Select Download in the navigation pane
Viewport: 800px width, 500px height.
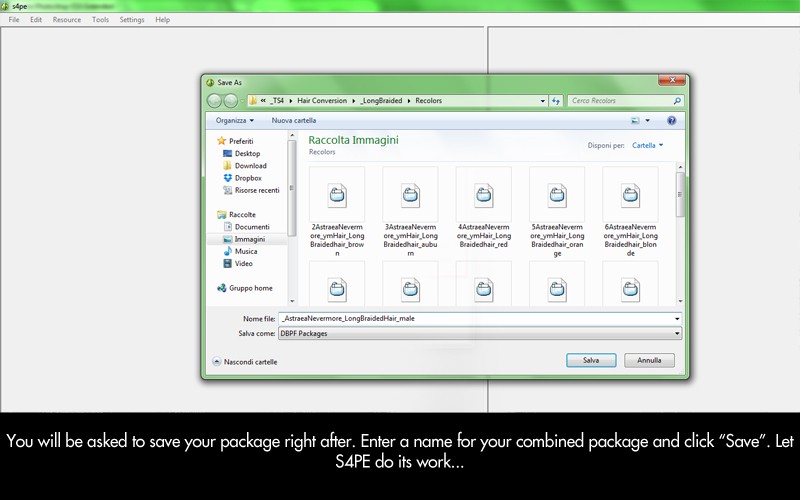click(x=245, y=165)
